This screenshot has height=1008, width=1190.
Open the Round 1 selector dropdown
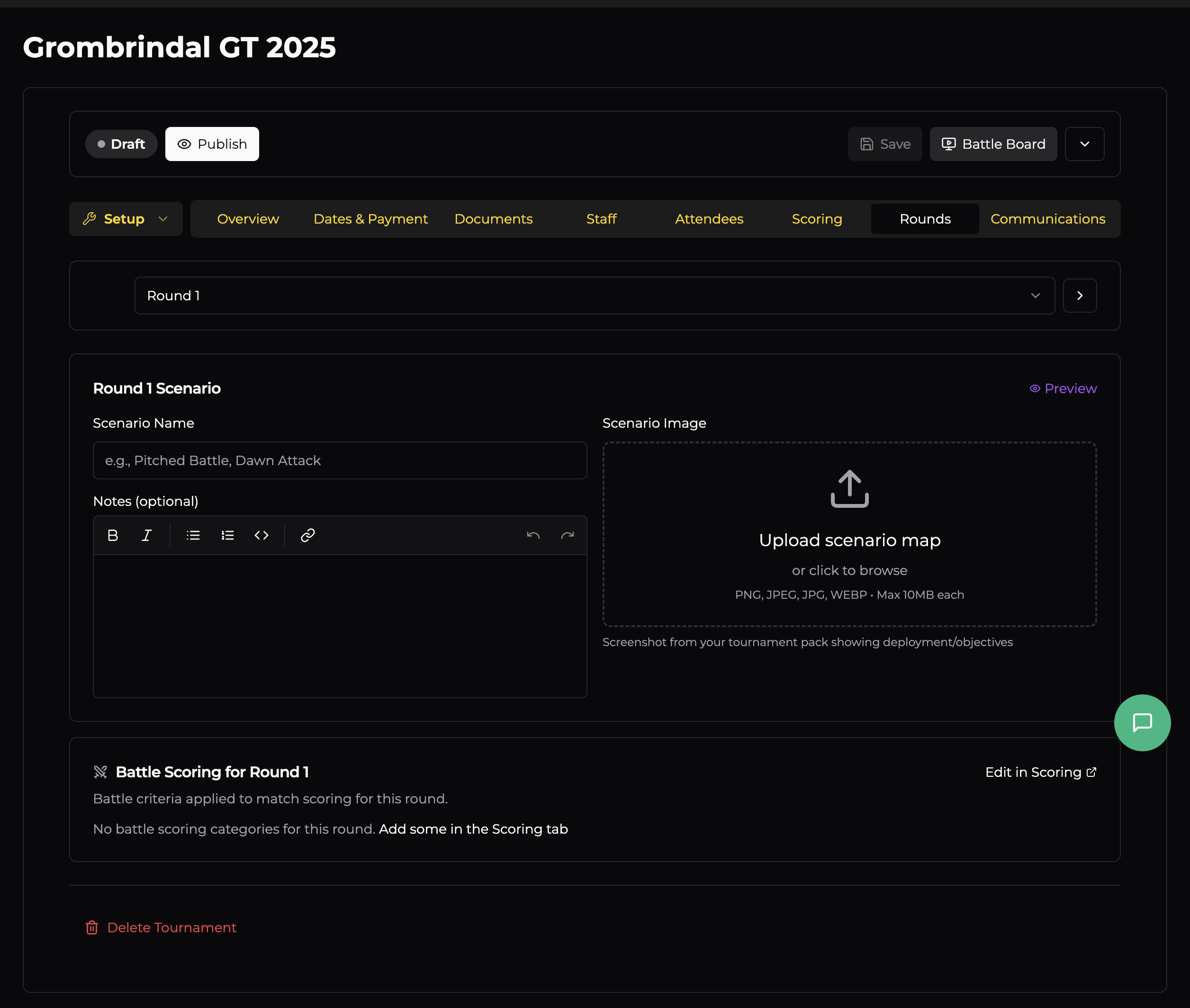595,296
